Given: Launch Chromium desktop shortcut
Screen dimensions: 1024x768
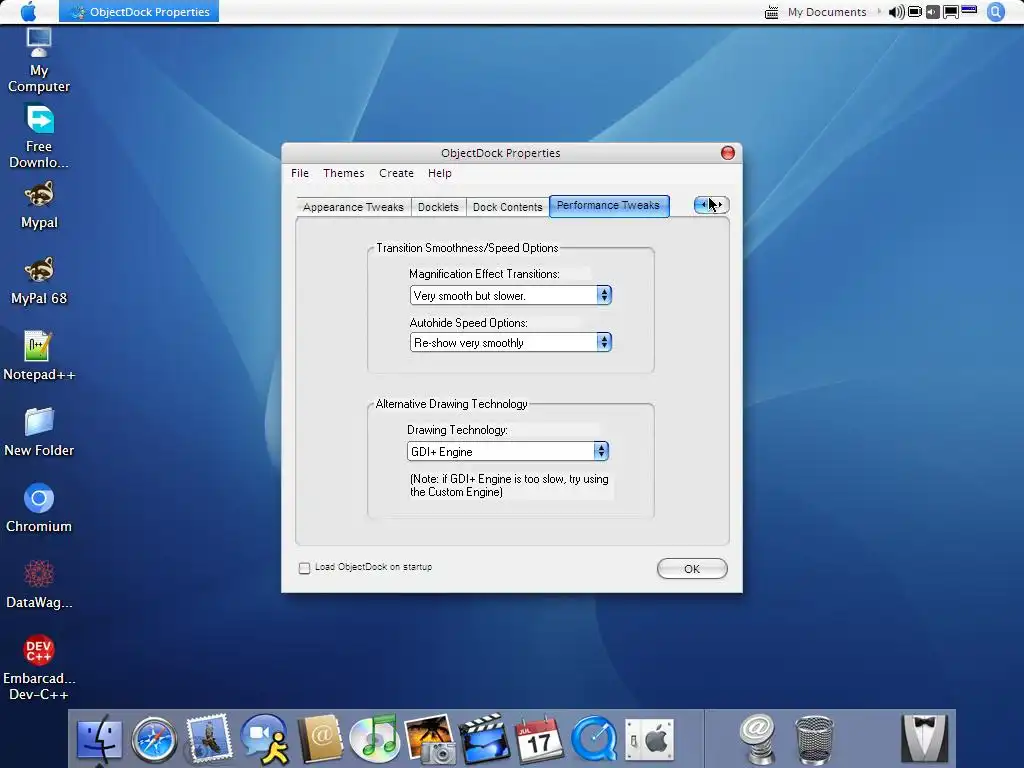Looking at the screenshot, I should 39,509.
